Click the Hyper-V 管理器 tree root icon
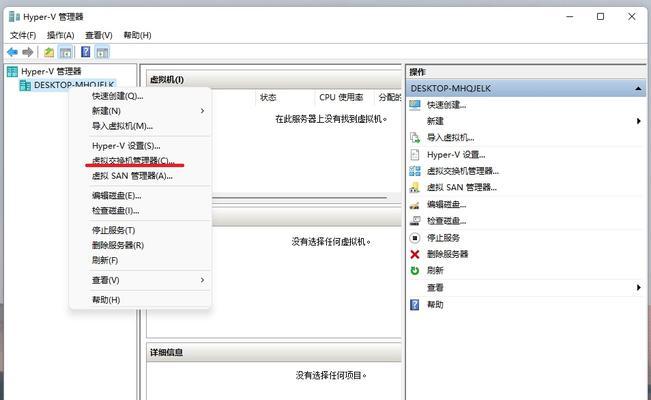 (x=12, y=71)
